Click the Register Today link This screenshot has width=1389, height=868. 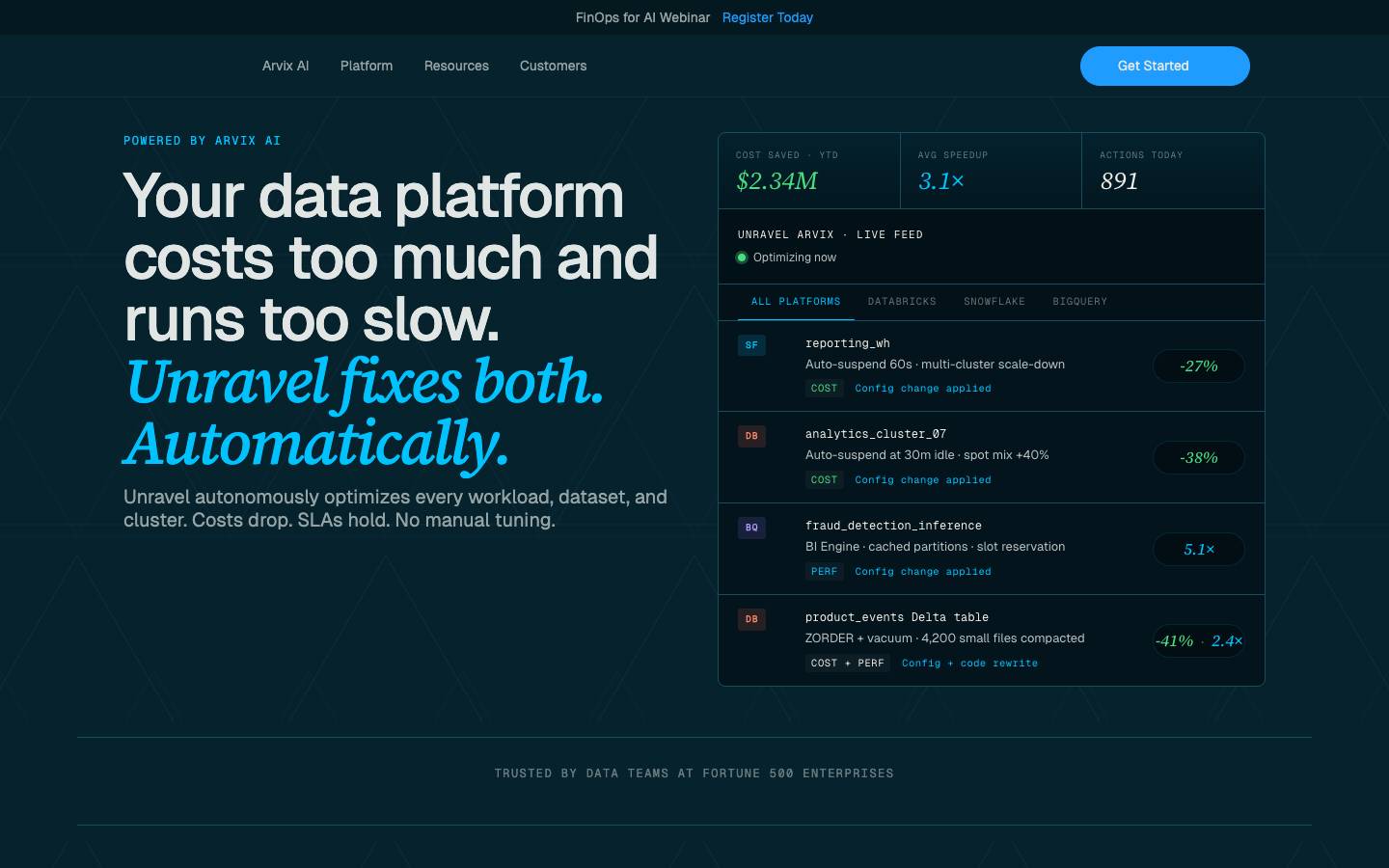(767, 17)
